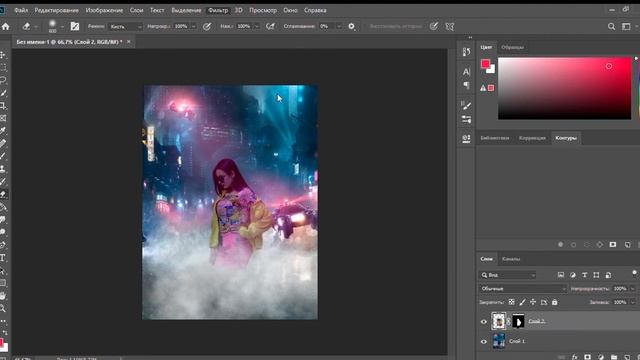The height and width of the screenshot is (360, 640).
Task: Switch to the Каналы tab
Action: 511,259
